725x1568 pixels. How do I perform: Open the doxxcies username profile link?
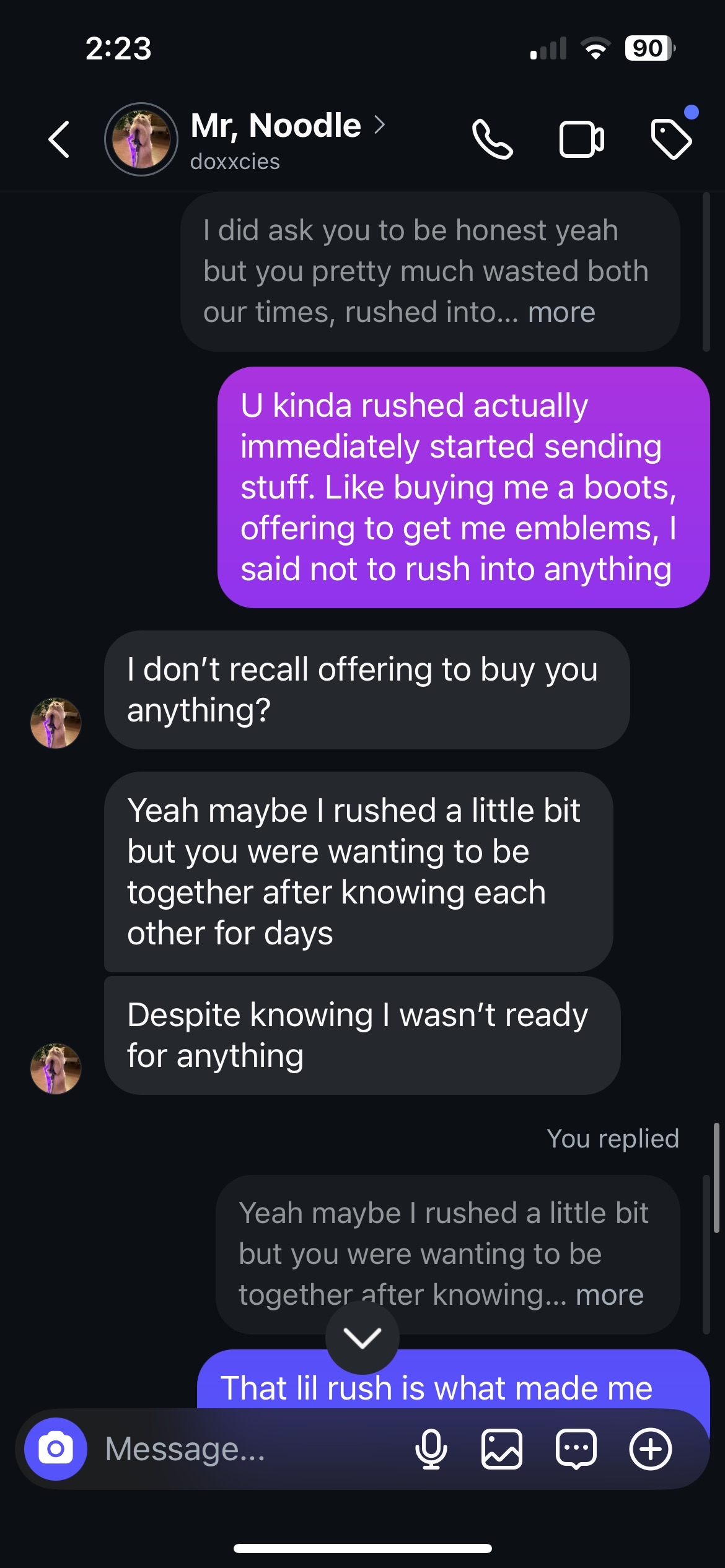pyautogui.click(x=235, y=162)
